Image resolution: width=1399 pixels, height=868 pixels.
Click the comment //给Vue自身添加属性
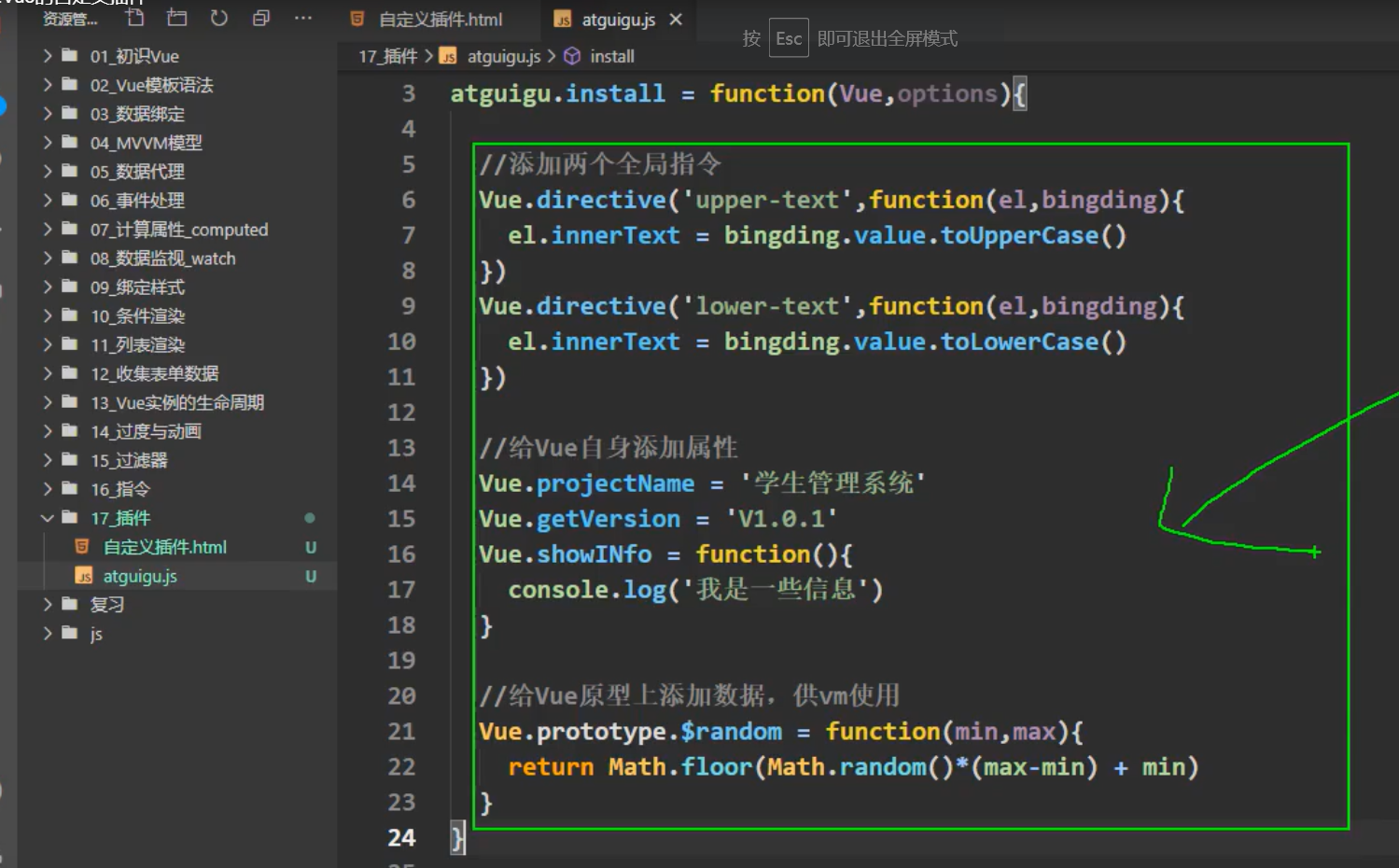pyautogui.click(x=609, y=448)
